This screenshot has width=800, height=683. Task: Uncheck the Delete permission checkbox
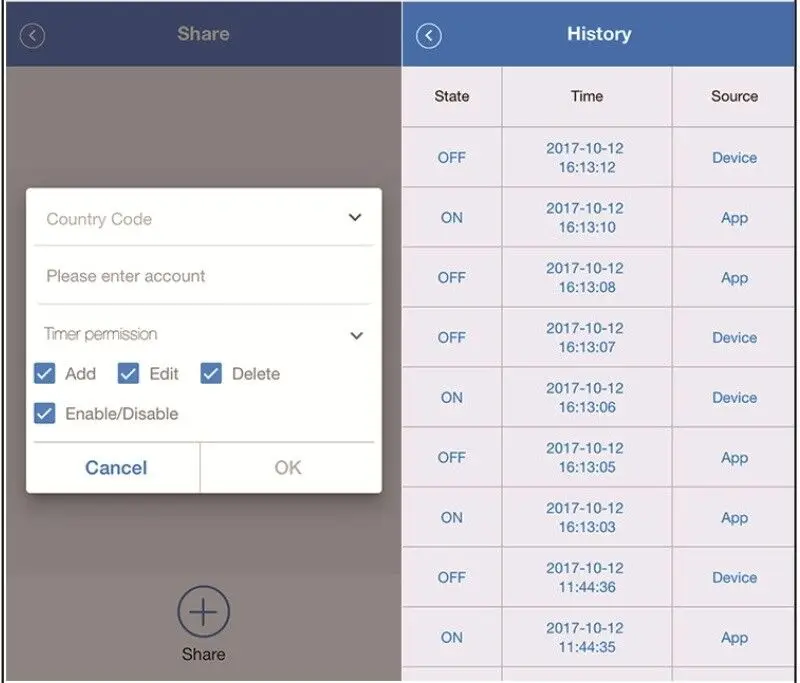click(211, 373)
